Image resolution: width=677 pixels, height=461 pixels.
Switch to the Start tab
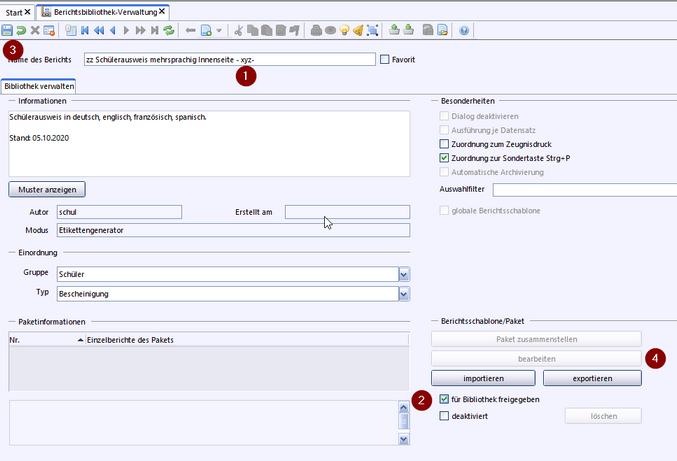pos(12,10)
